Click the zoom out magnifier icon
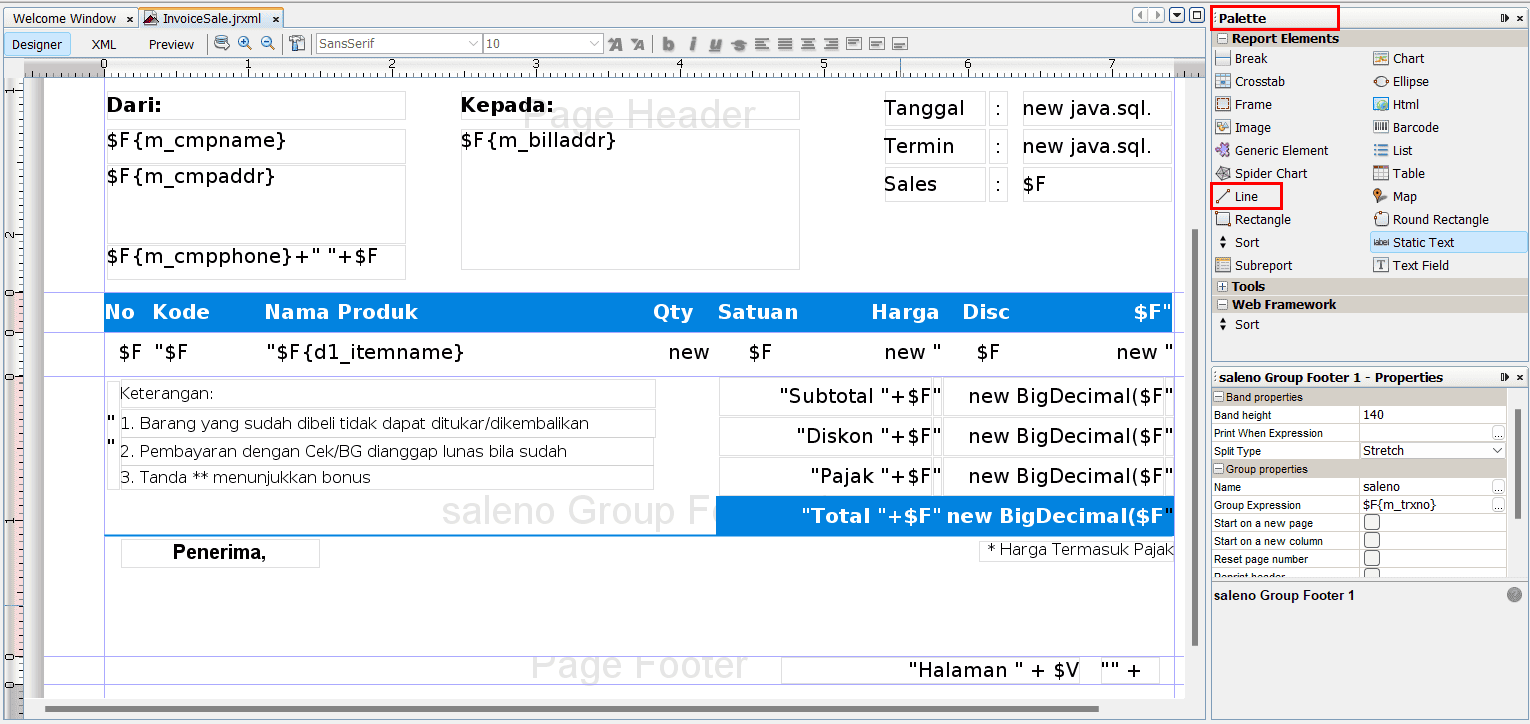Screen dimensions: 1530x724 coord(267,43)
